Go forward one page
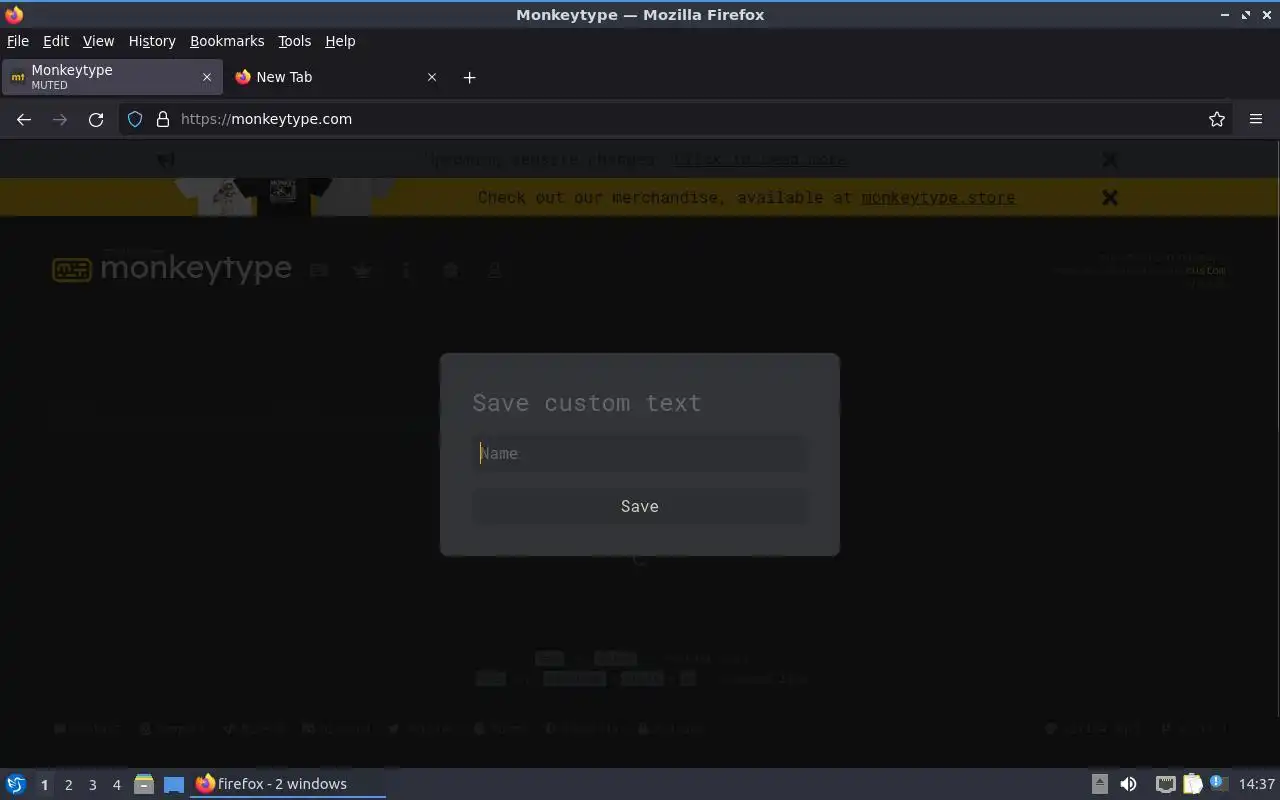Viewport: 1280px width, 800px height. pyautogui.click(x=60, y=119)
